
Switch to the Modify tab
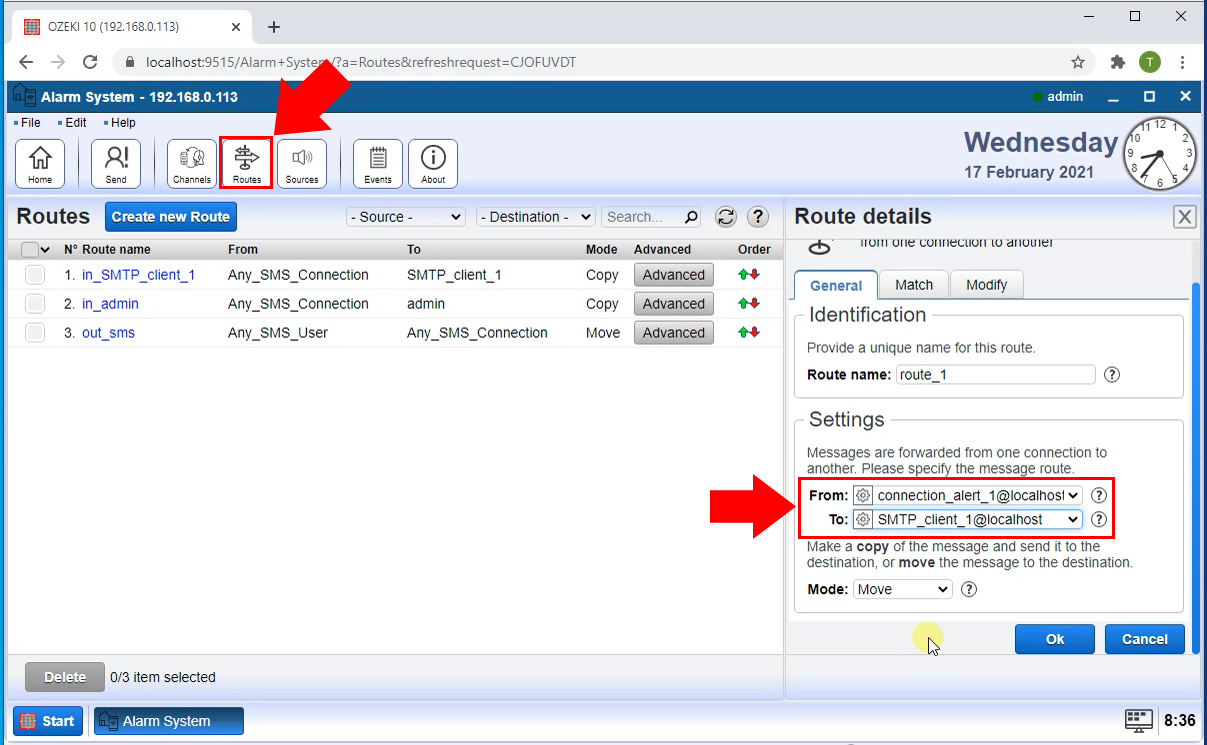click(987, 285)
